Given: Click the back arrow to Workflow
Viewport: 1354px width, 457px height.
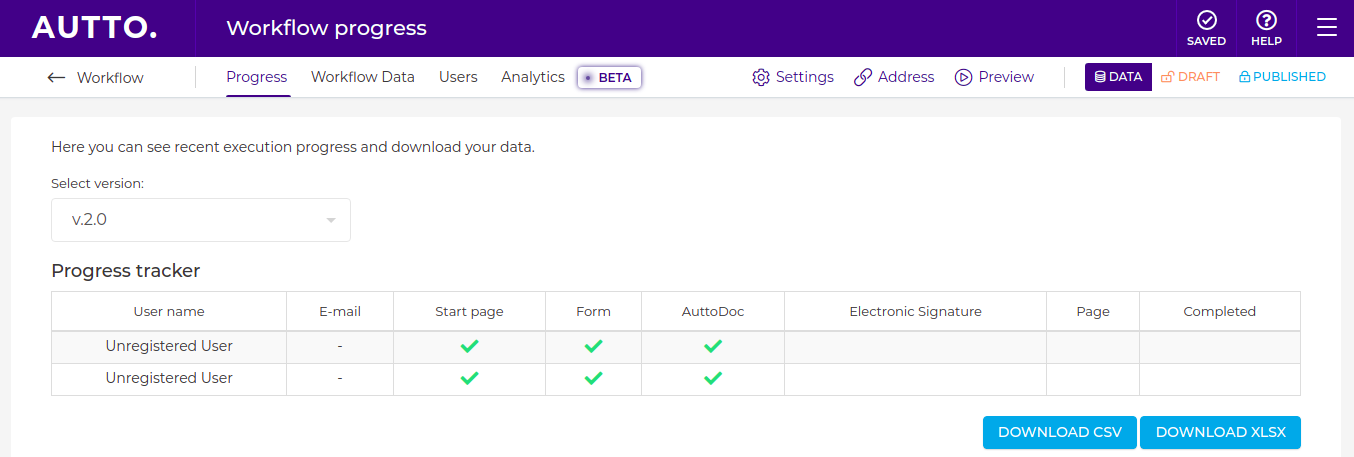Looking at the screenshot, I should coord(57,78).
